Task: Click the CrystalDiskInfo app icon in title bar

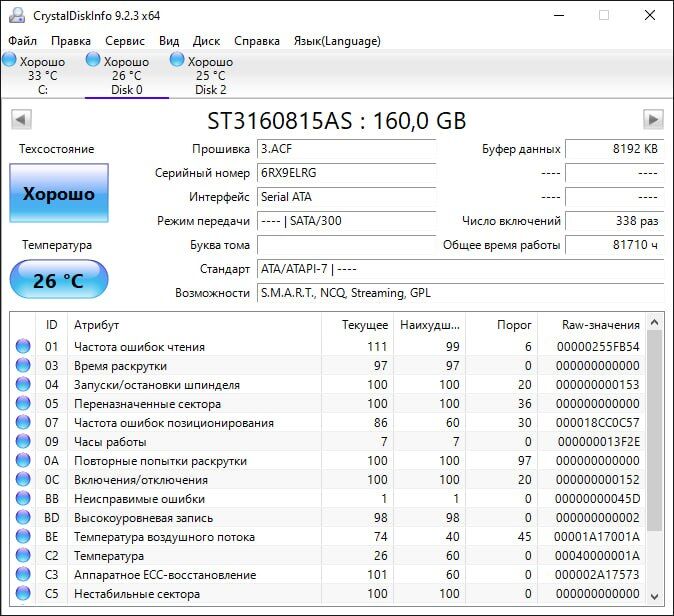Action: pyautogui.click(x=15, y=15)
